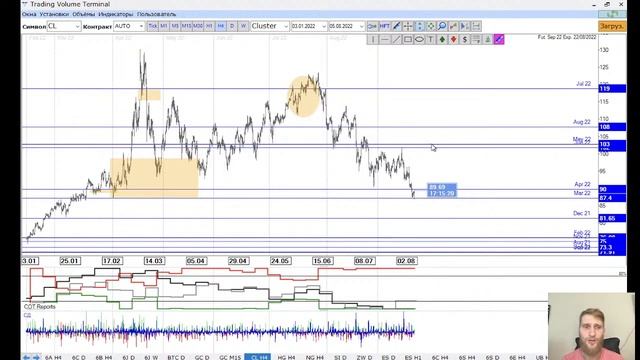640x360 pixels.
Task: Click the scroll-to-end play icon
Action: pyautogui.click(x=465, y=26)
